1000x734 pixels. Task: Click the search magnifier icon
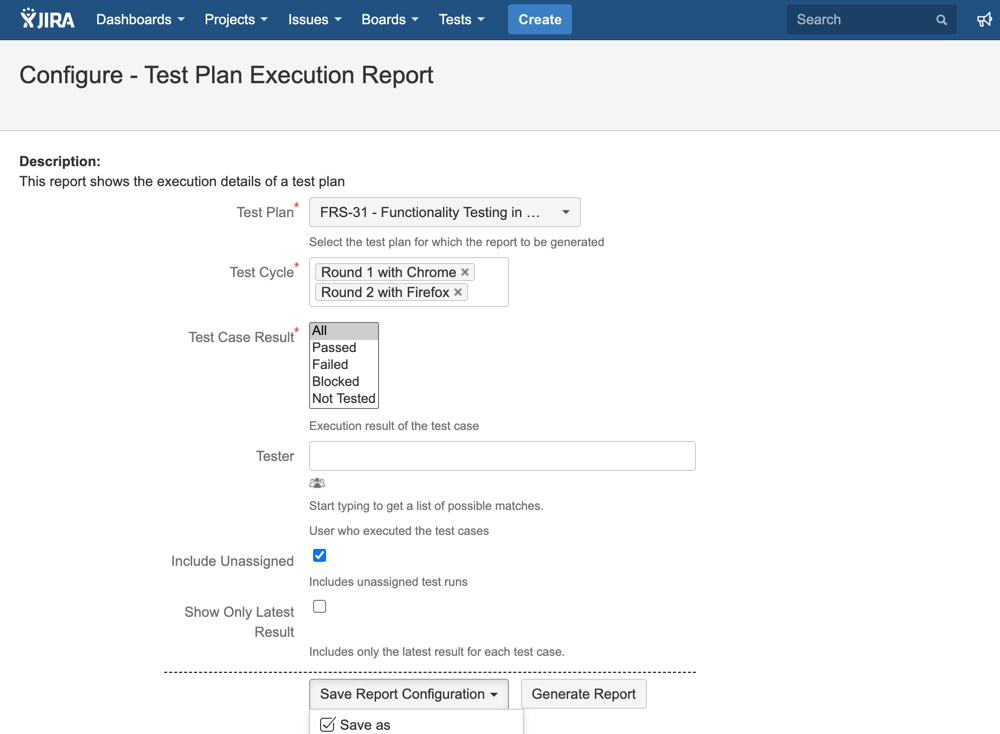pyautogui.click(x=941, y=20)
